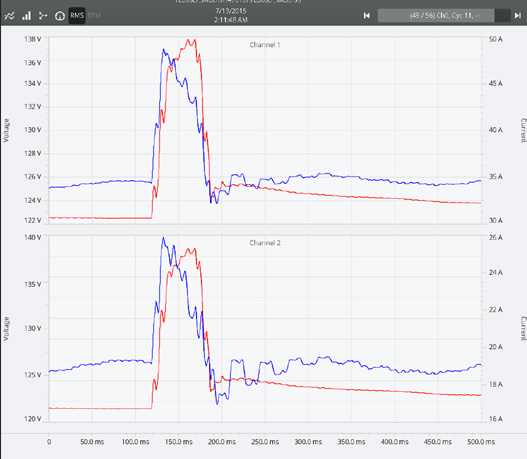527x459 pixels.
Task: Click the 130 V label on Channel 2 axis
Action: [33, 328]
